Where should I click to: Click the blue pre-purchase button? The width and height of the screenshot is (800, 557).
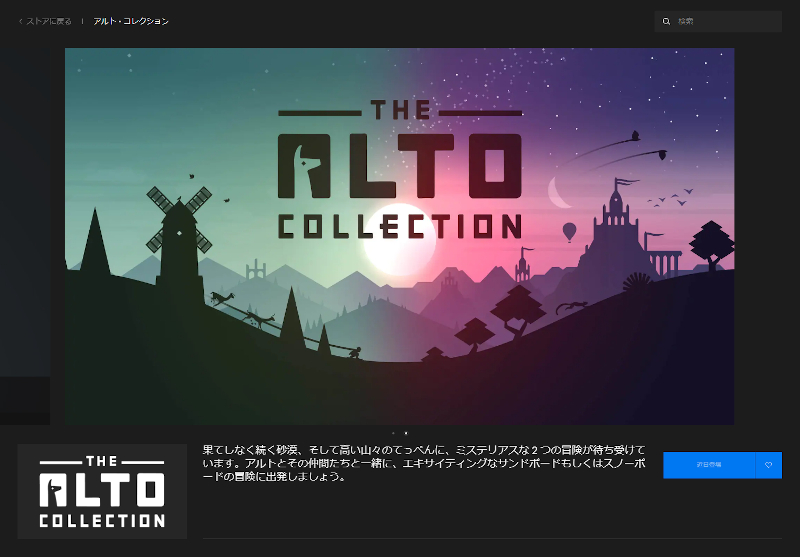pyautogui.click(x=709, y=465)
